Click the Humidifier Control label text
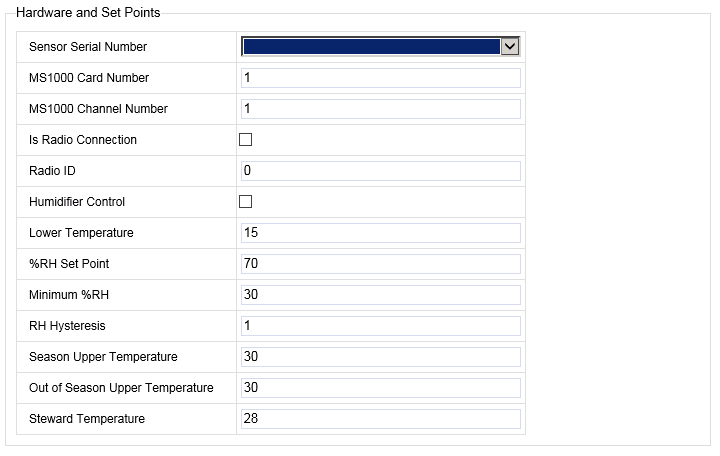The height and width of the screenshot is (456, 720). coord(77,202)
